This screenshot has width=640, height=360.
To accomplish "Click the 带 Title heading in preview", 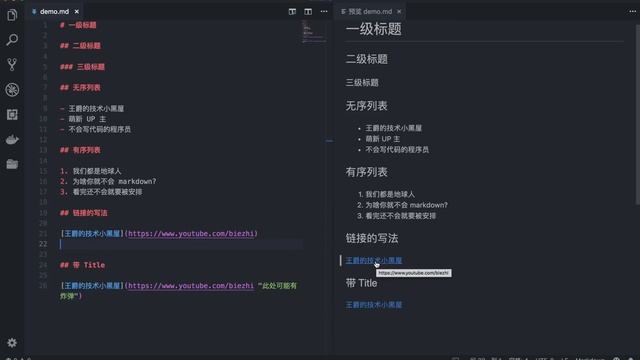I will pyautogui.click(x=361, y=283).
